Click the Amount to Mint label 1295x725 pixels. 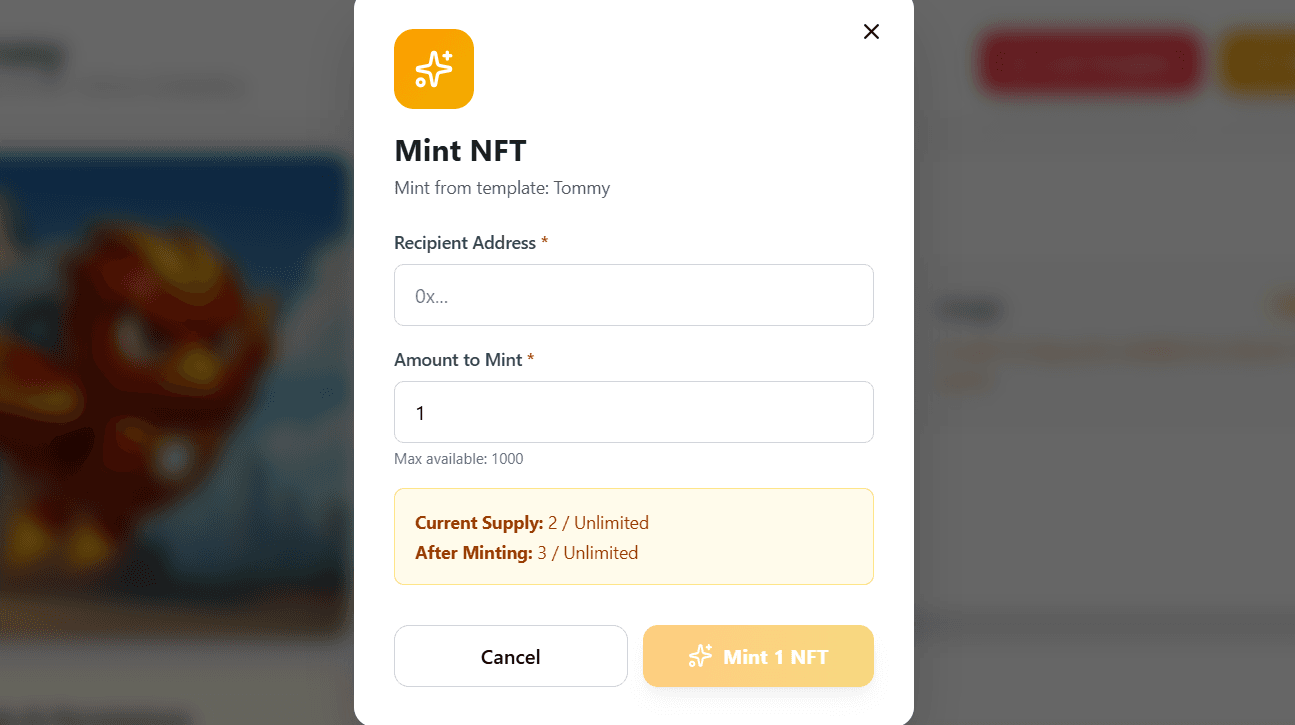[x=456, y=359]
